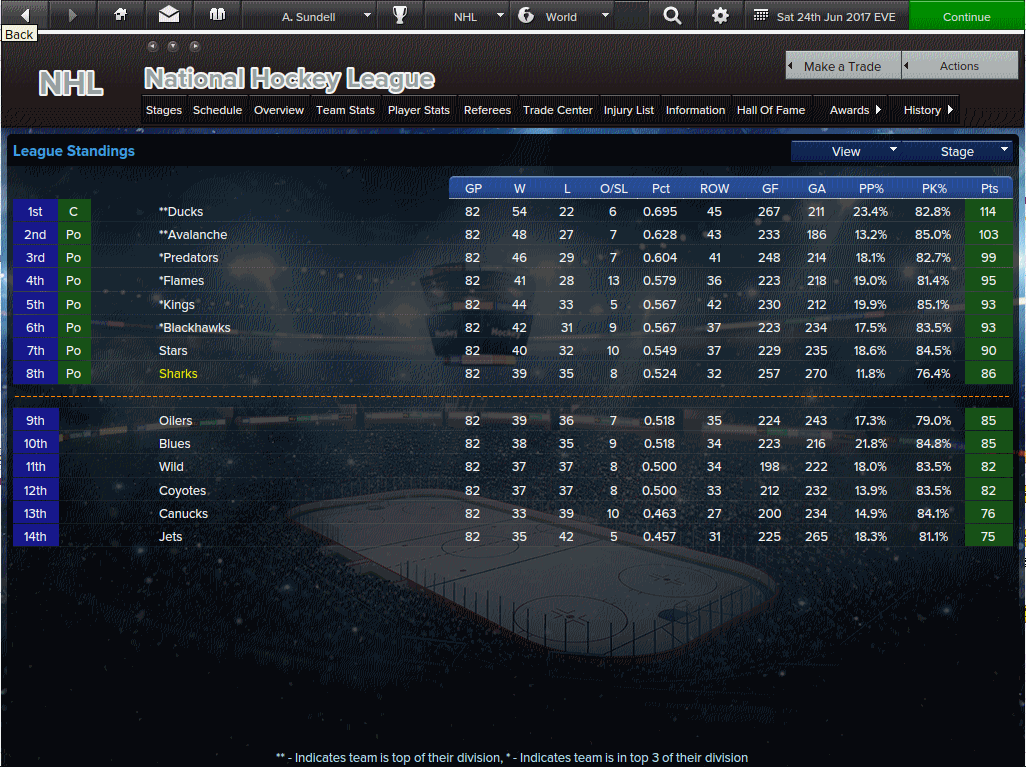1026x767 pixels.
Task: Sort by the W column header
Action: click(520, 188)
